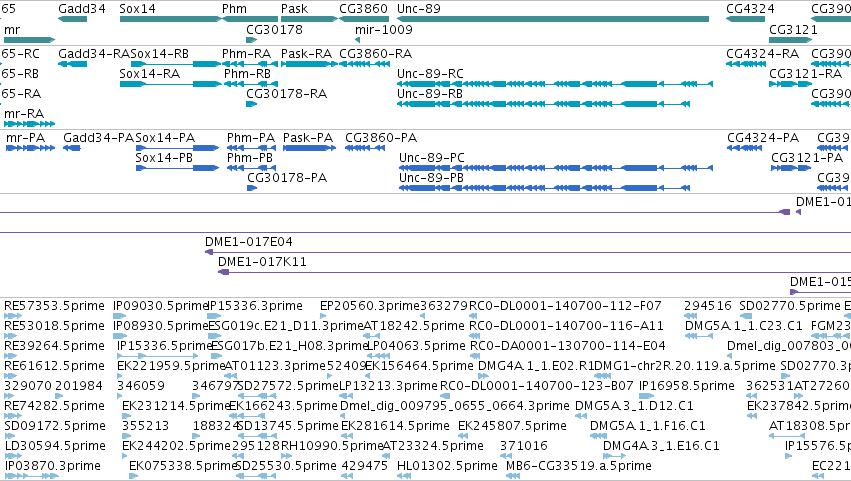Select the HL01302.5prime EST feature
The width and height of the screenshot is (851, 481).
click(404, 476)
